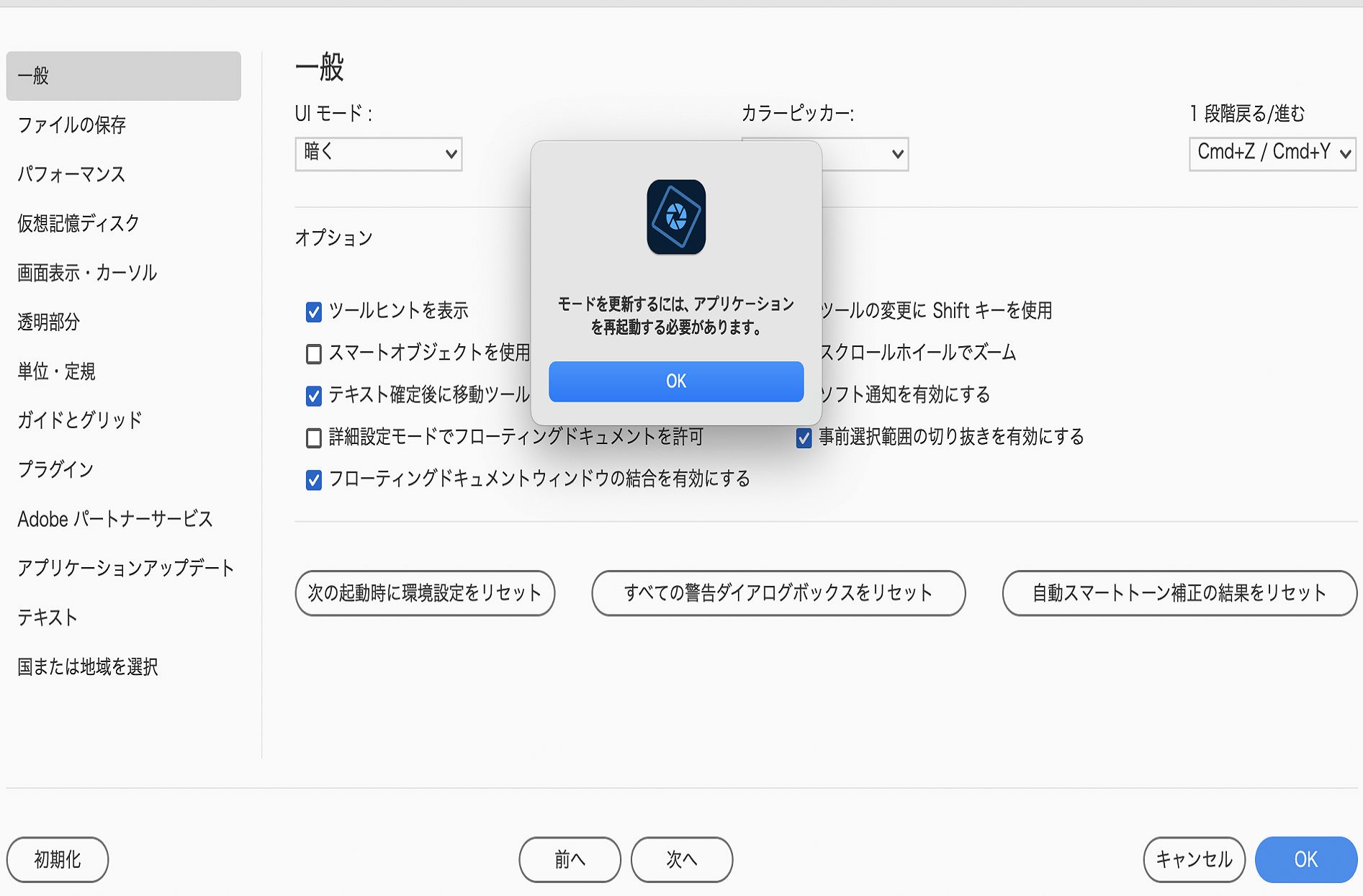This screenshot has width=1363, height=896.
Task: Confirm the restart alert with OK
Action: (676, 381)
